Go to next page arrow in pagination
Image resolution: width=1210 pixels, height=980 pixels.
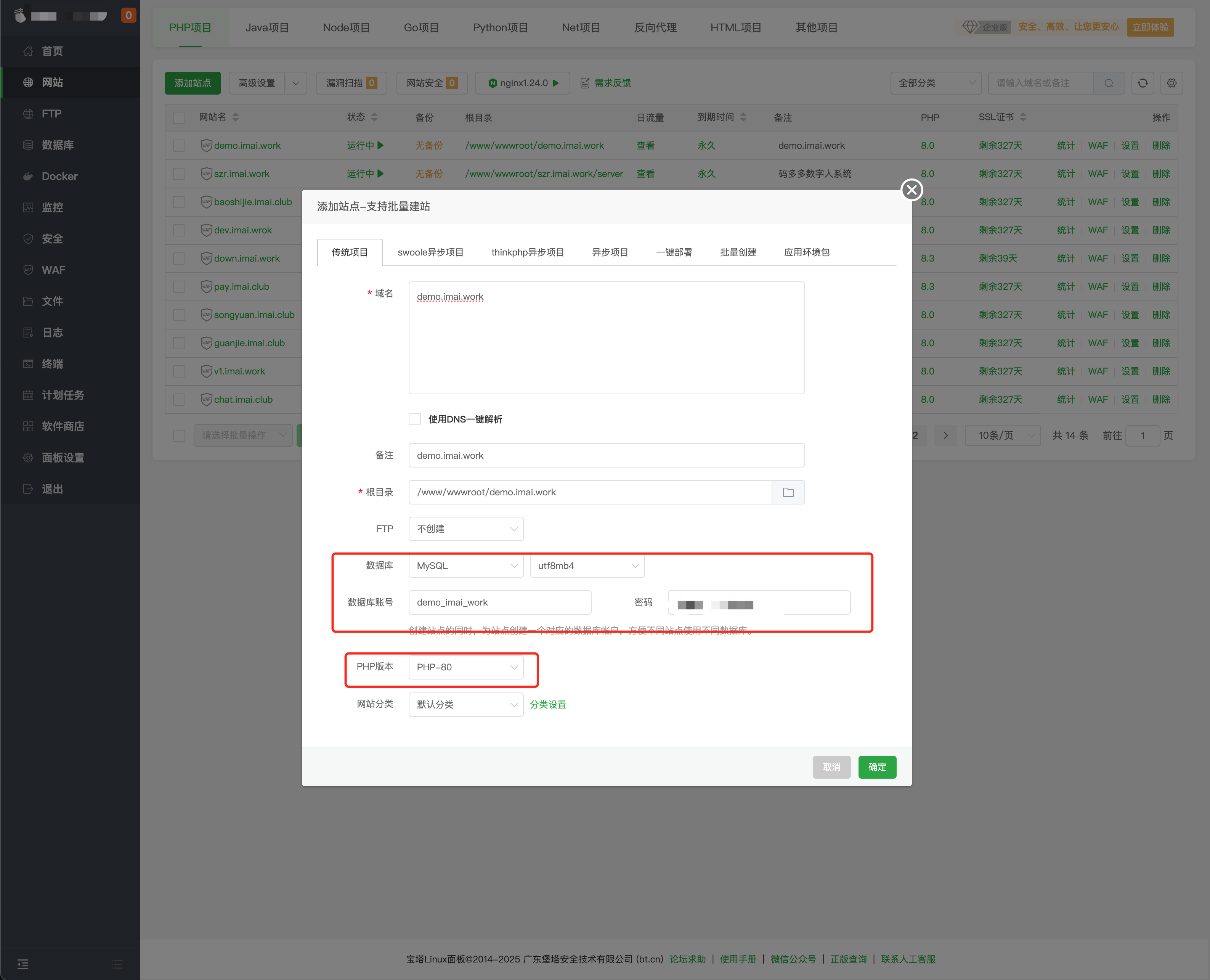945,435
